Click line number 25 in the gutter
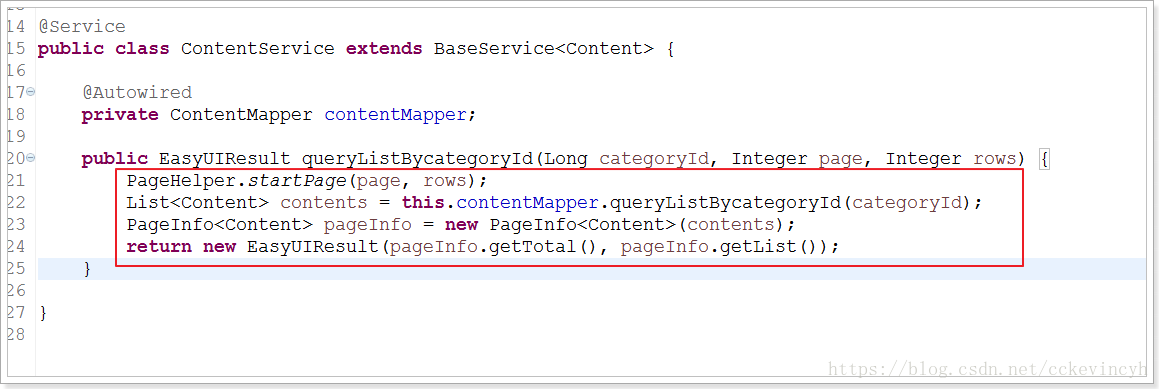 coord(16,268)
